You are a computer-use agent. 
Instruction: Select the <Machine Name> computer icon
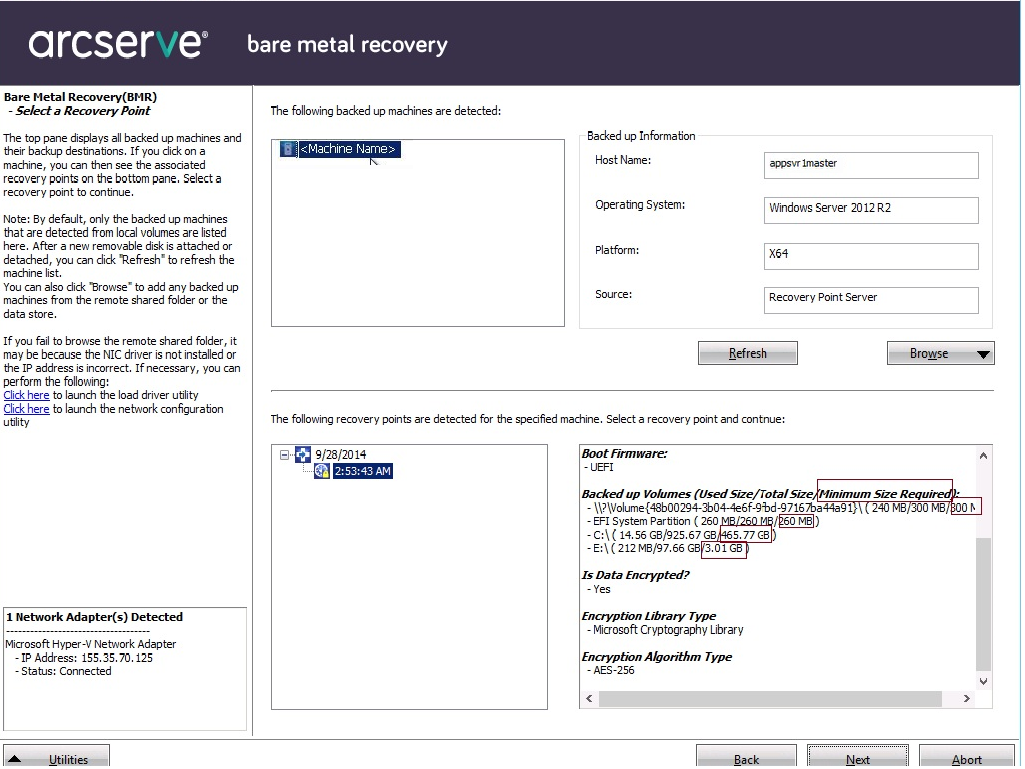click(288, 148)
